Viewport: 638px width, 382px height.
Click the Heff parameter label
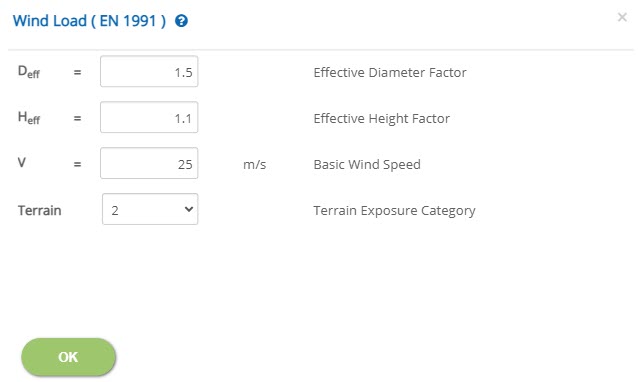point(28,118)
